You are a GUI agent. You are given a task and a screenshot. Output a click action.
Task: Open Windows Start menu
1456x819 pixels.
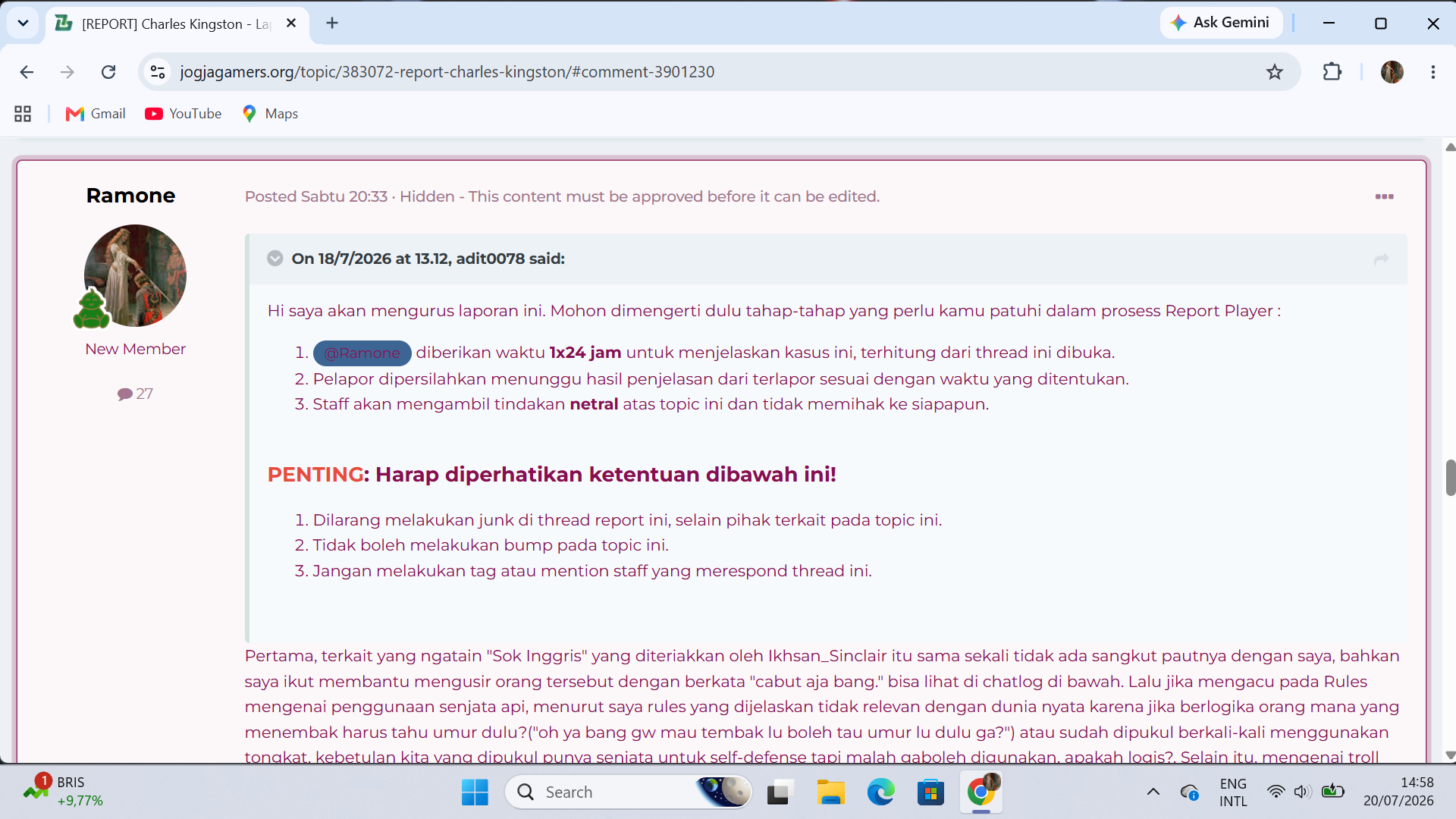point(475,792)
